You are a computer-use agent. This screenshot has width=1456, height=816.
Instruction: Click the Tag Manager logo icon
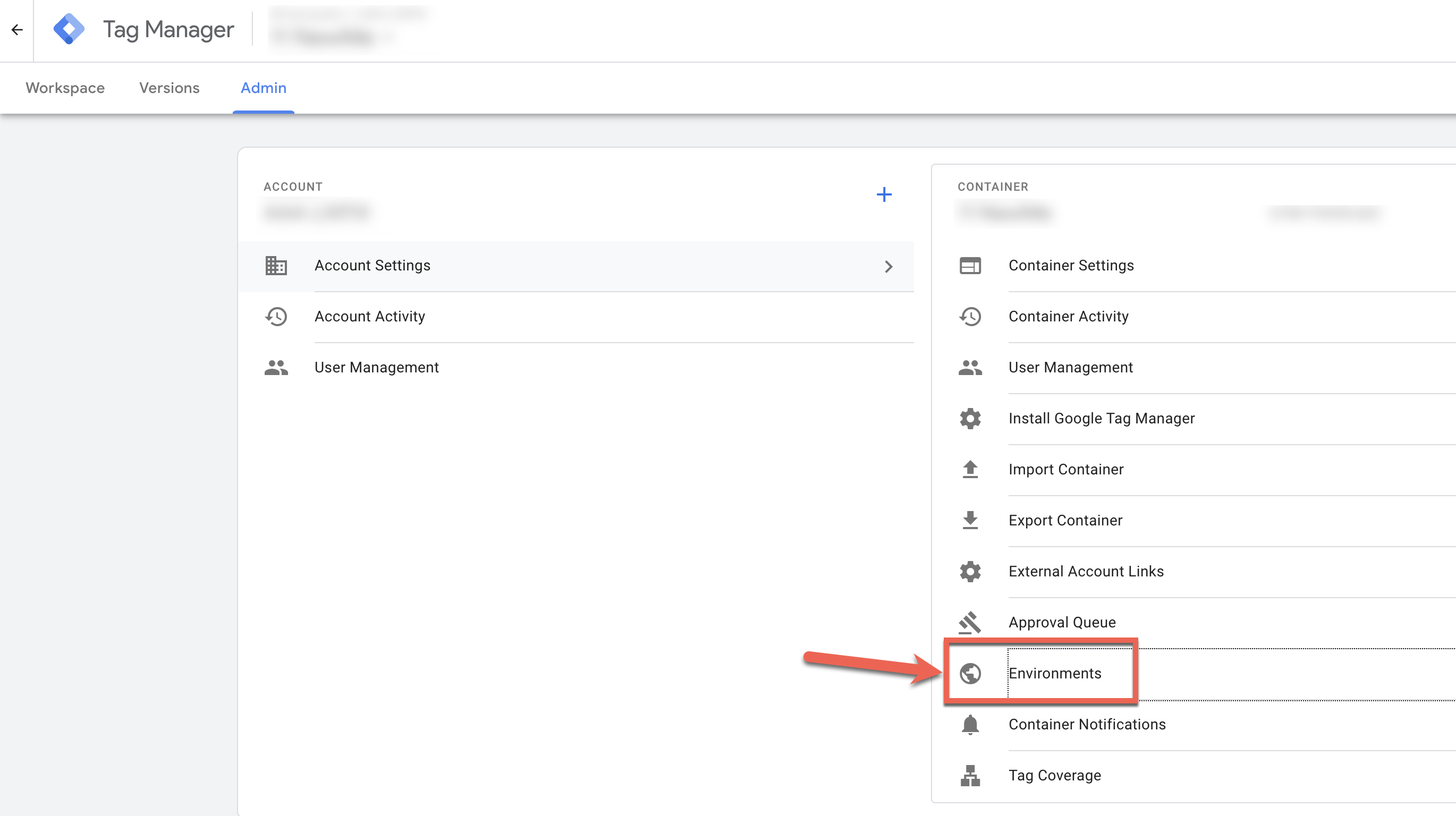click(x=69, y=29)
